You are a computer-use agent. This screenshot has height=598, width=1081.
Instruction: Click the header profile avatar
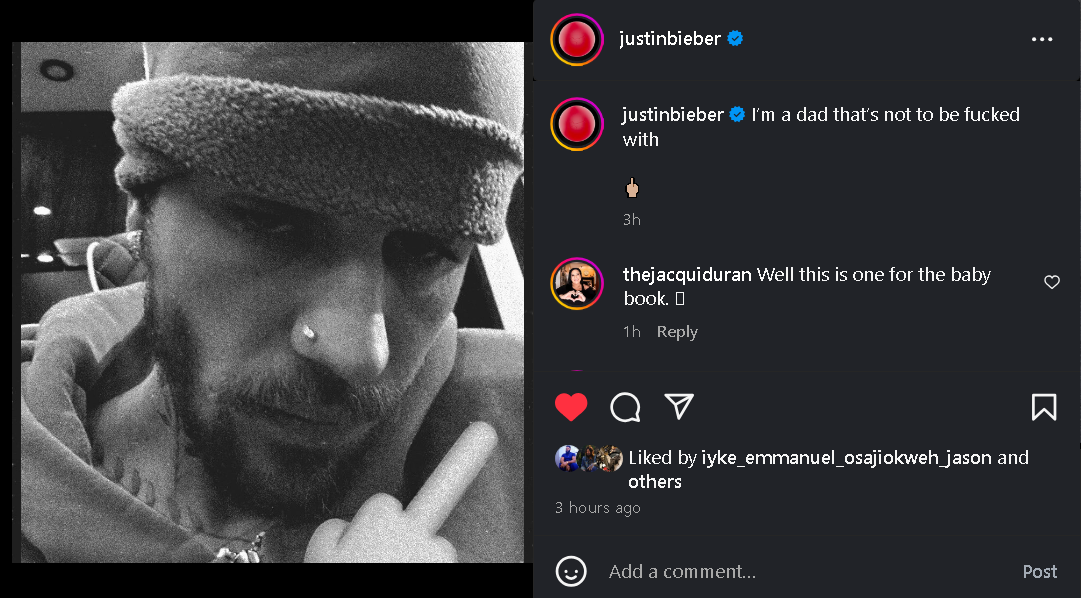(x=577, y=40)
